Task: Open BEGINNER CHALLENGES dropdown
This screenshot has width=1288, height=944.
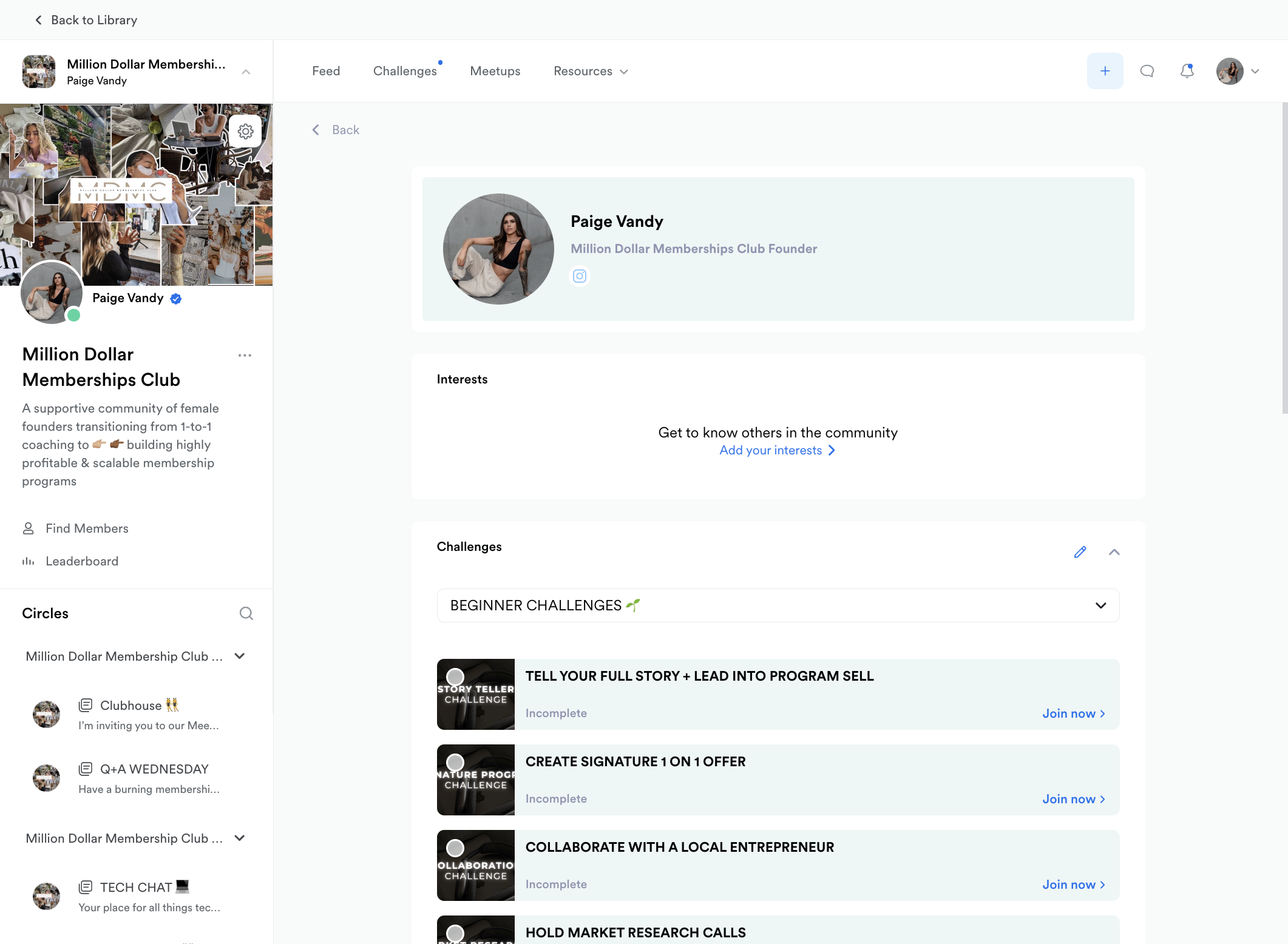Action: pyautogui.click(x=778, y=605)
